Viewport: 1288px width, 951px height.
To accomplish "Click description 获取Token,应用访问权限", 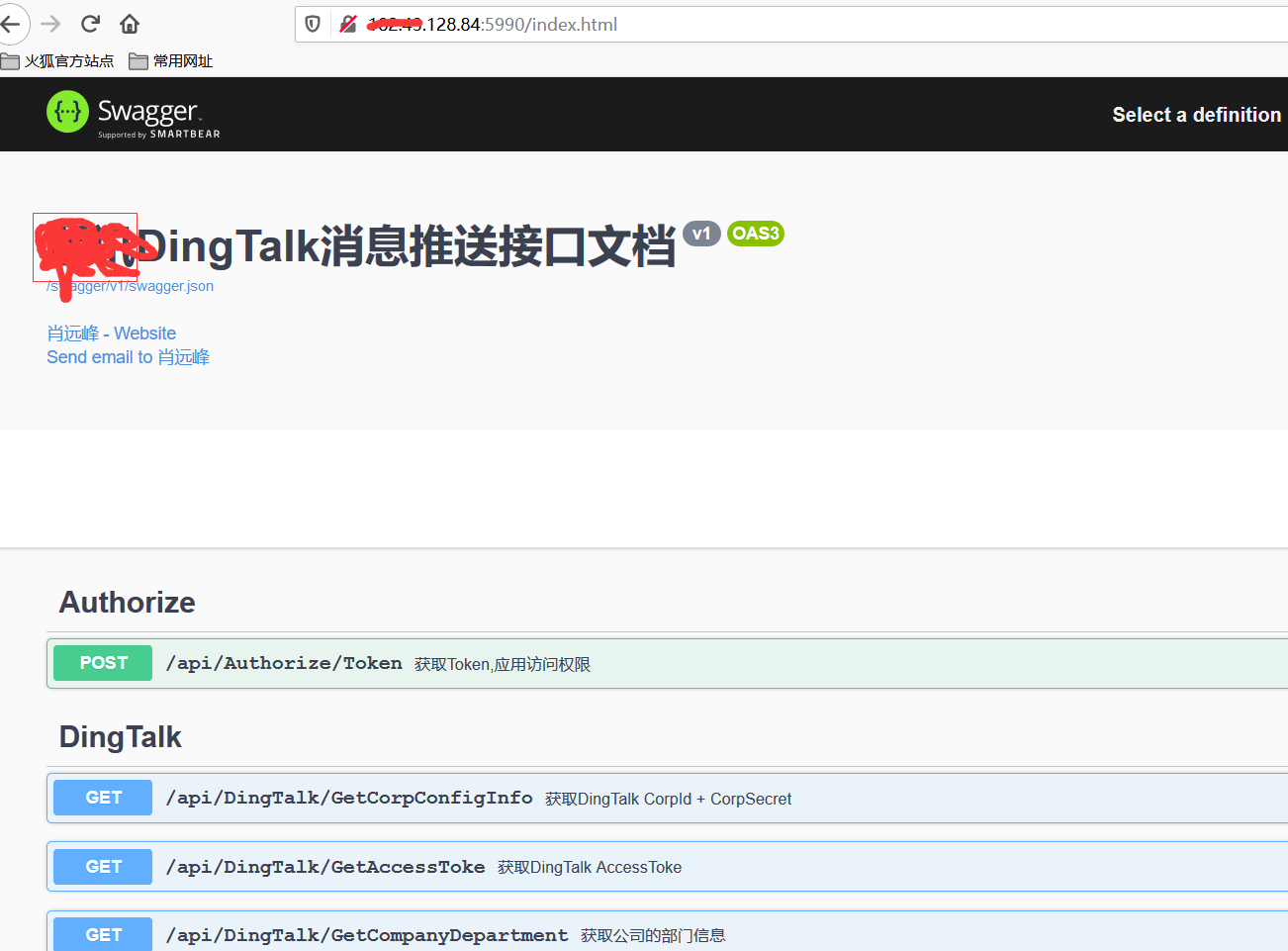I will pos(503,664).
